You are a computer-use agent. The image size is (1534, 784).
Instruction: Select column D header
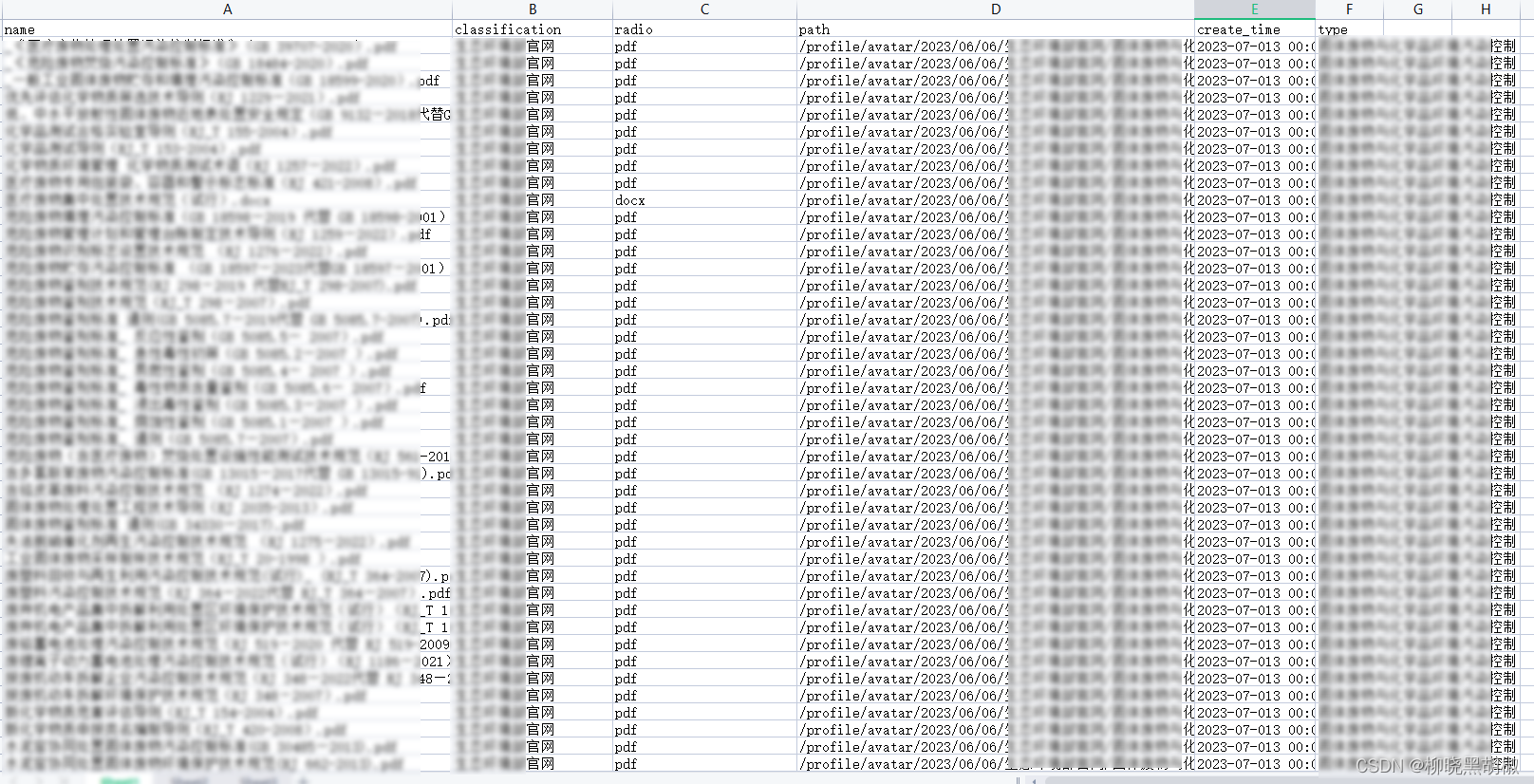pyautogui.click(x=996, y=9)
